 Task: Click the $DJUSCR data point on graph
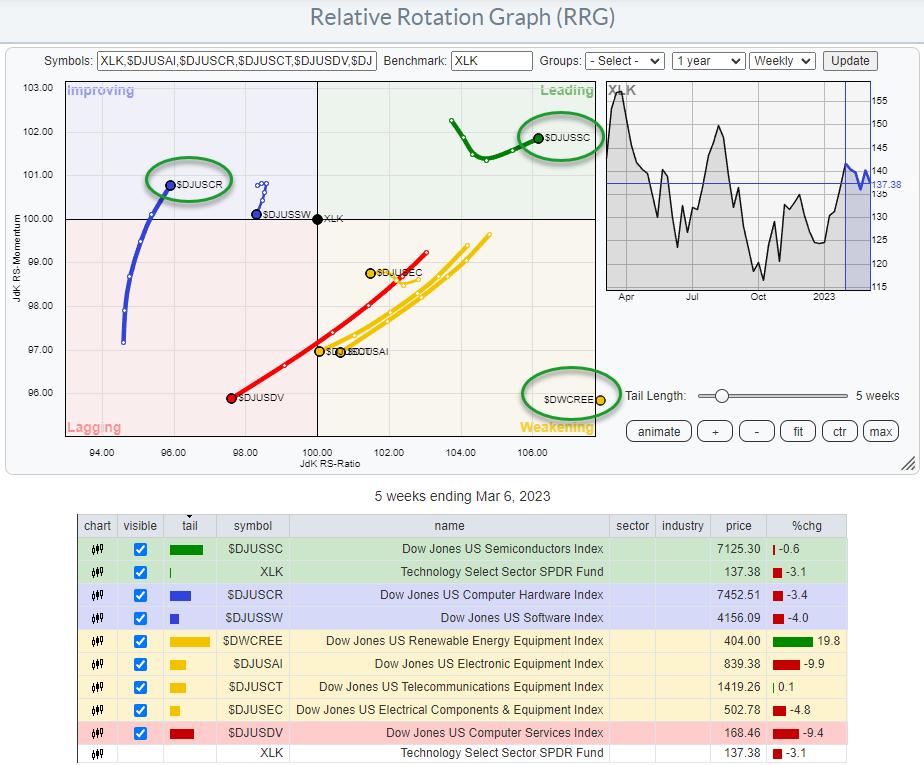tap(170, 185)
